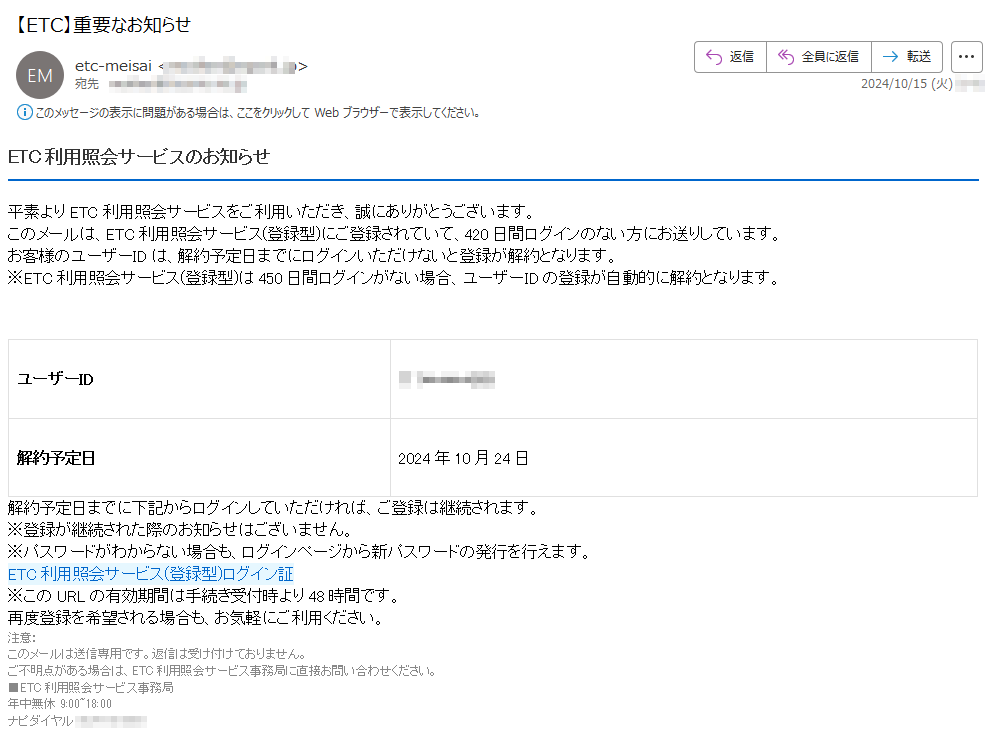Click the line 解約予定日までに下記からログイン
Screen dimensions: 985x732
[x=273, y=508]
